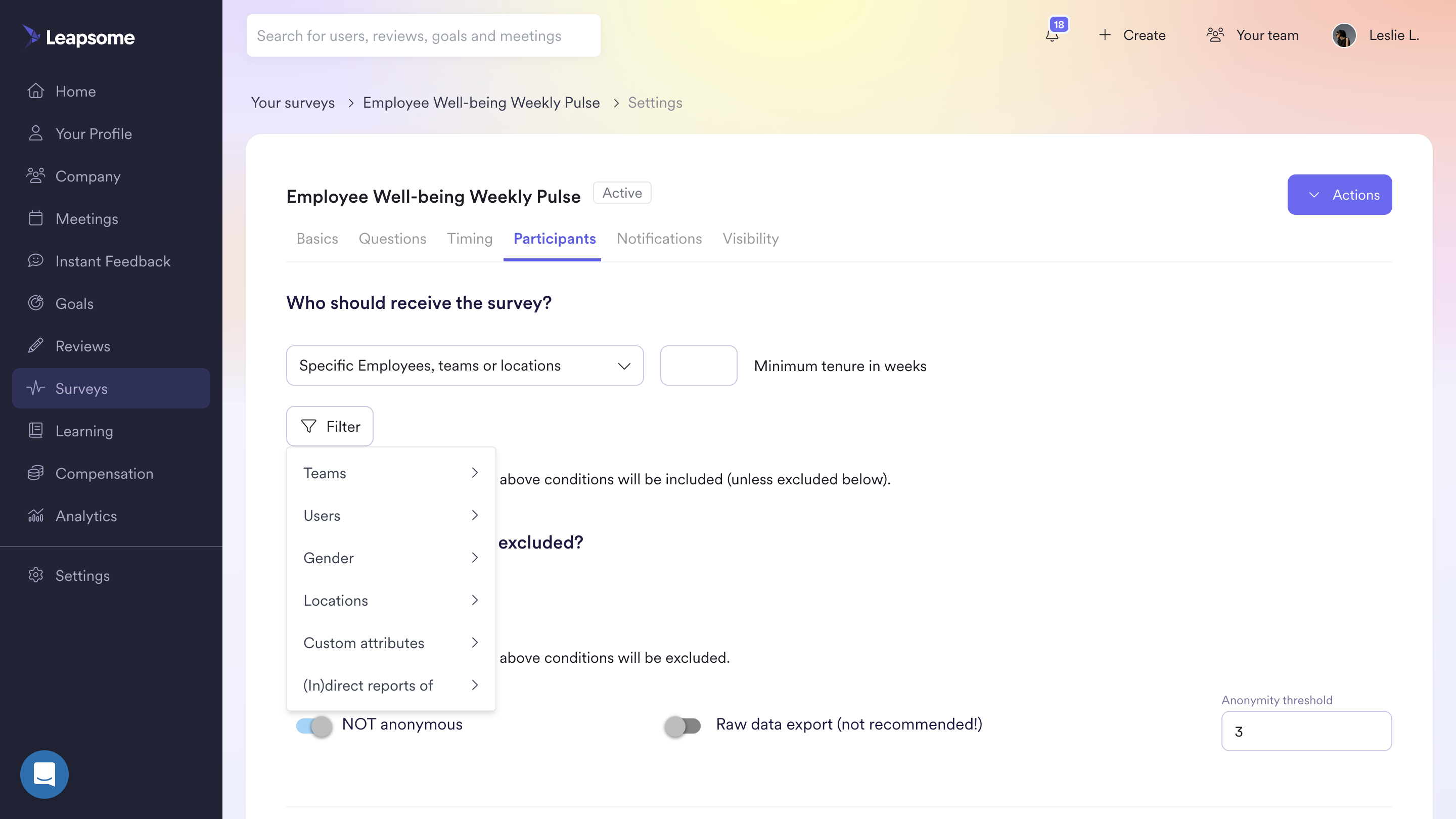Click the Intercom chat bubble icon

44,774
